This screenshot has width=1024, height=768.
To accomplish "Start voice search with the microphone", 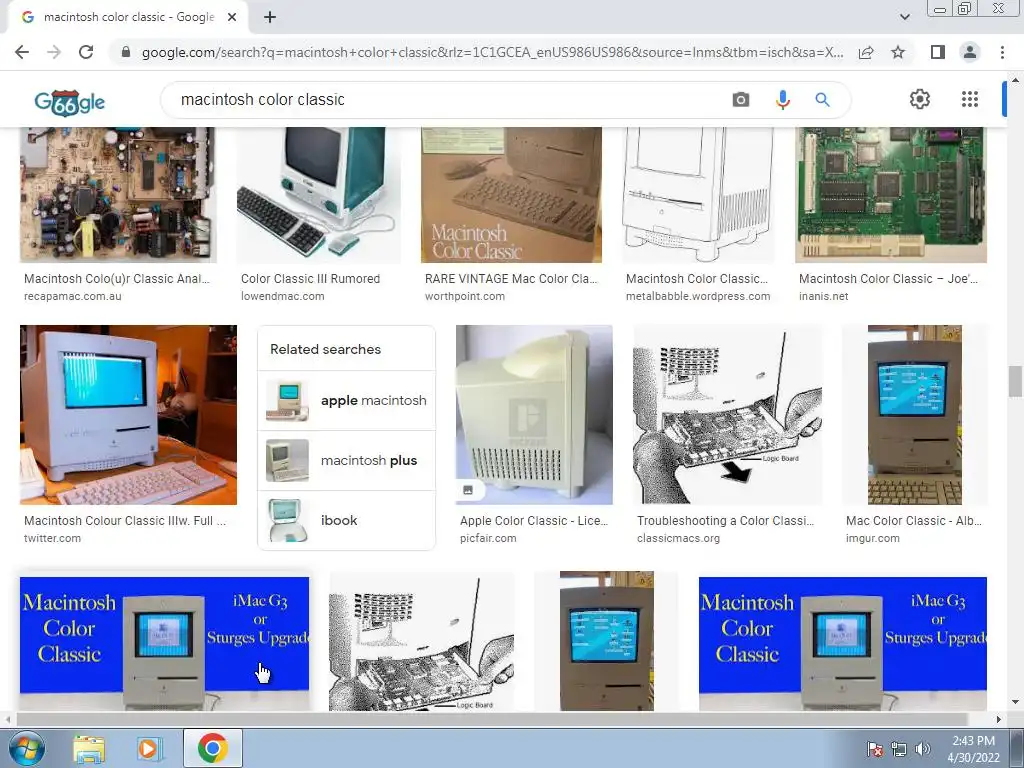I will tap(782, 100).
